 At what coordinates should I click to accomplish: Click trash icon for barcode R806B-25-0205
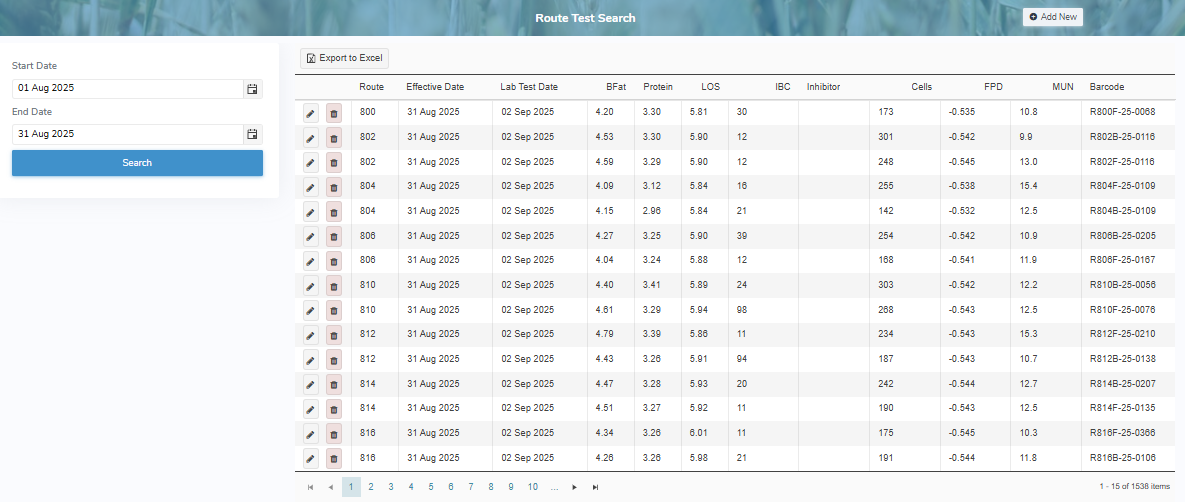(x=334, y=236)
